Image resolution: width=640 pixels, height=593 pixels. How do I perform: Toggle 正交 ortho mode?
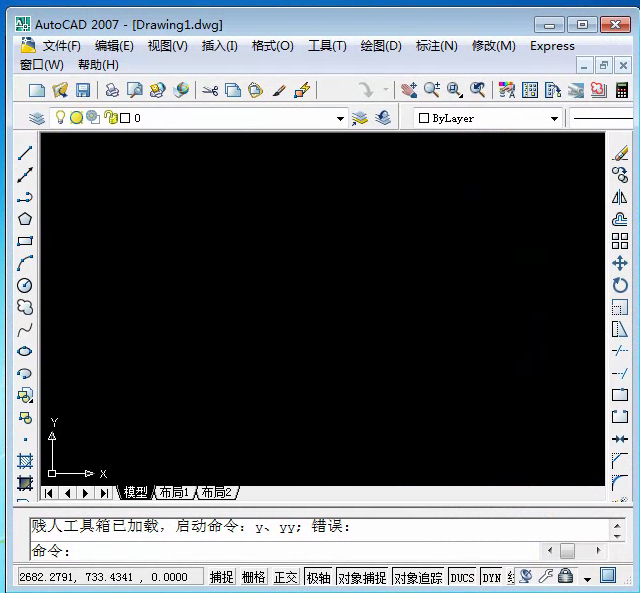pyautogui.click(x=286, y=577)
